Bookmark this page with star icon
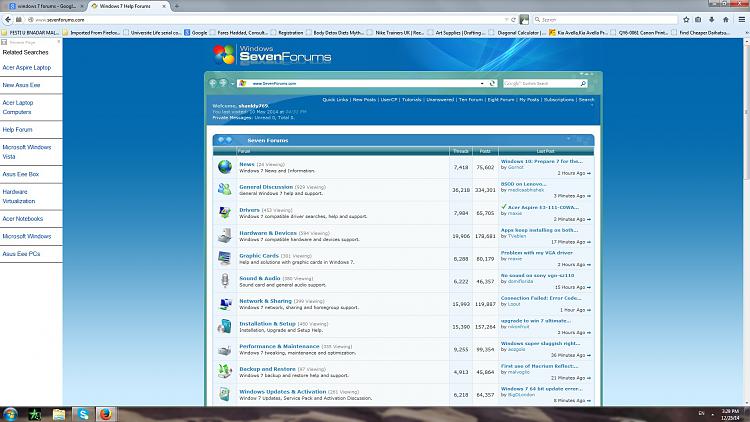Screen dimensions: 750x422 point(686,20)
